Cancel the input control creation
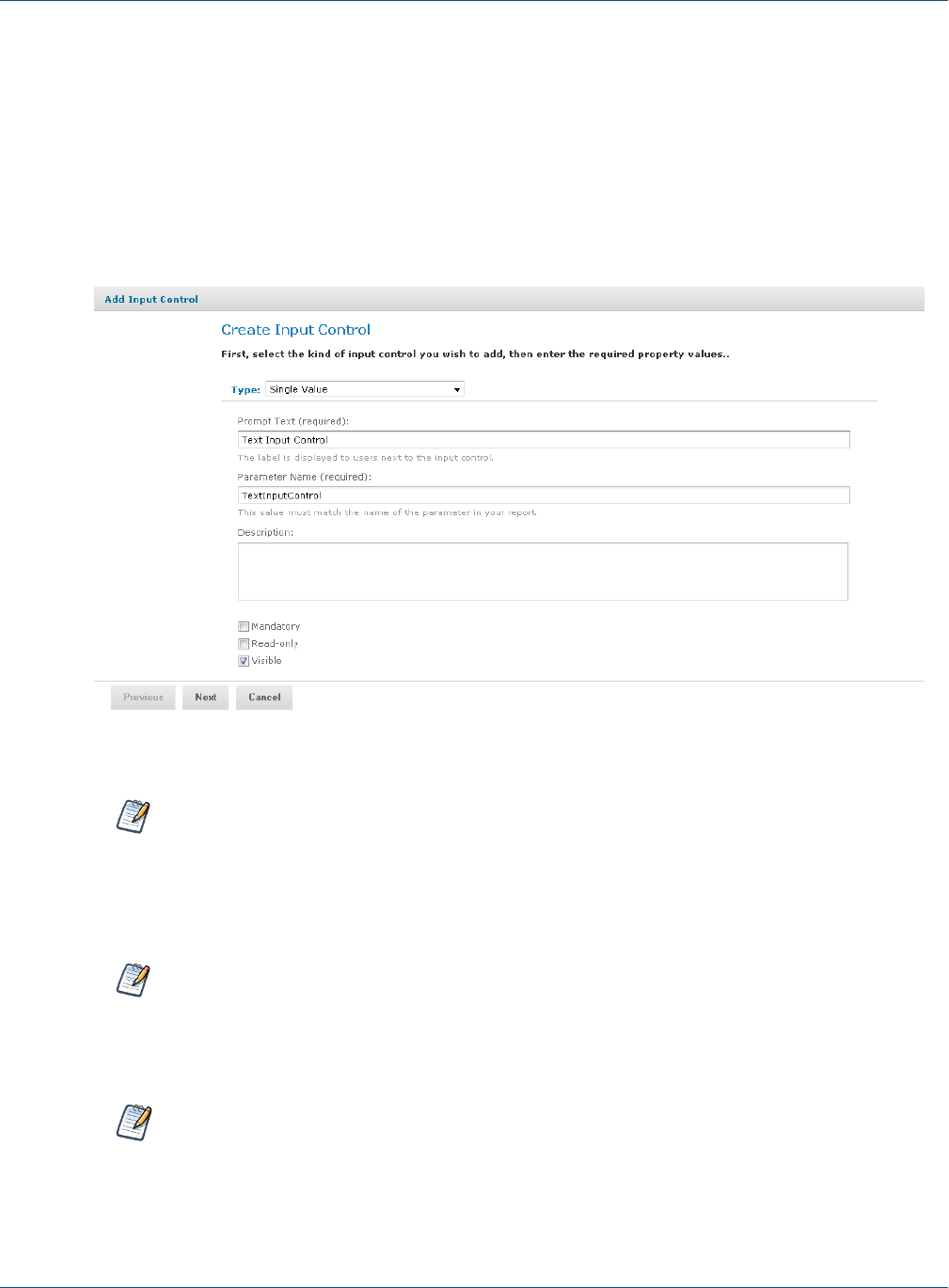The height and width of the screenshot is (1288, 949). click(x=264, y=698)
